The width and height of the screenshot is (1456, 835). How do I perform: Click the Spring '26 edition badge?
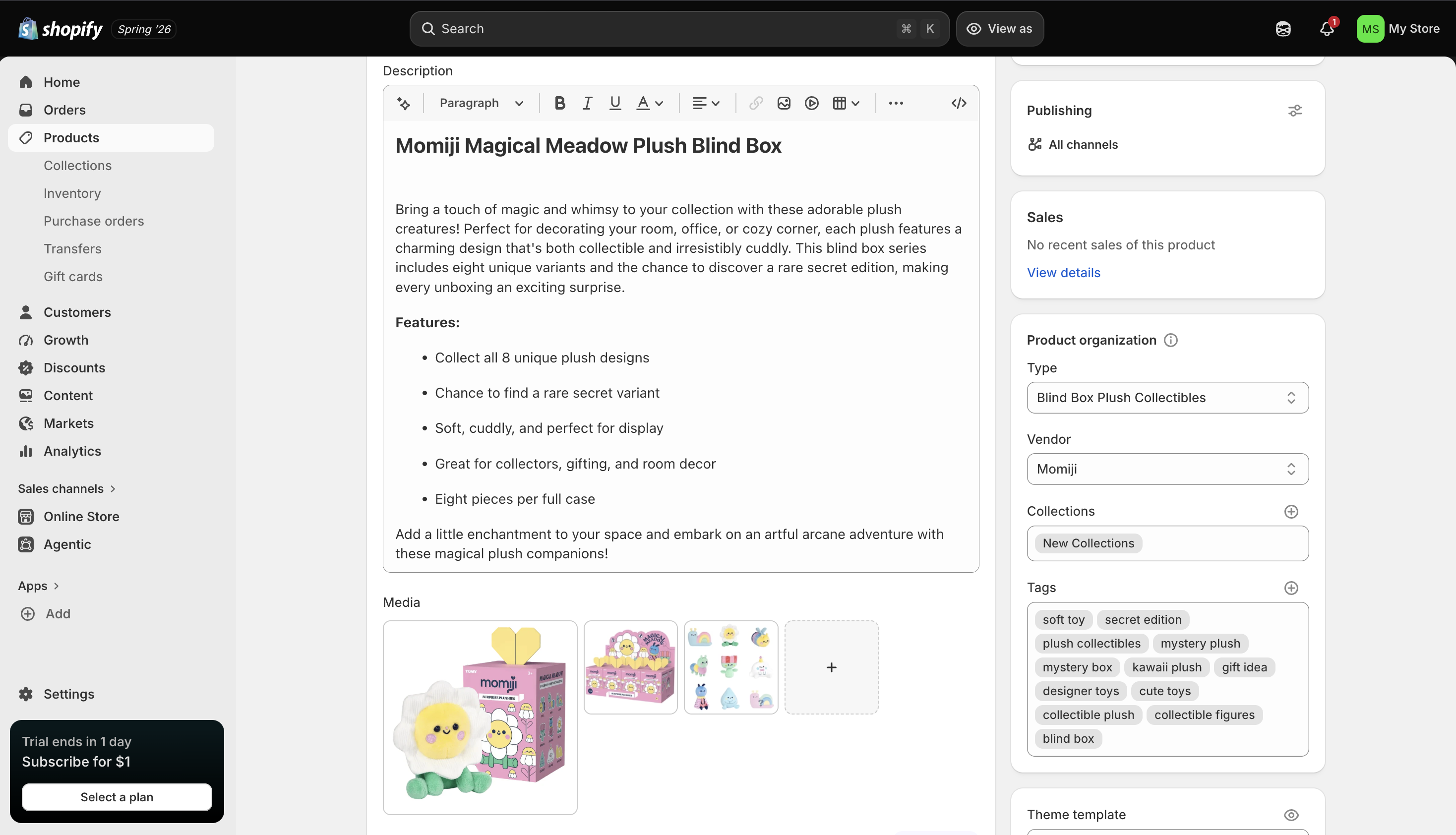click(144, 29)
